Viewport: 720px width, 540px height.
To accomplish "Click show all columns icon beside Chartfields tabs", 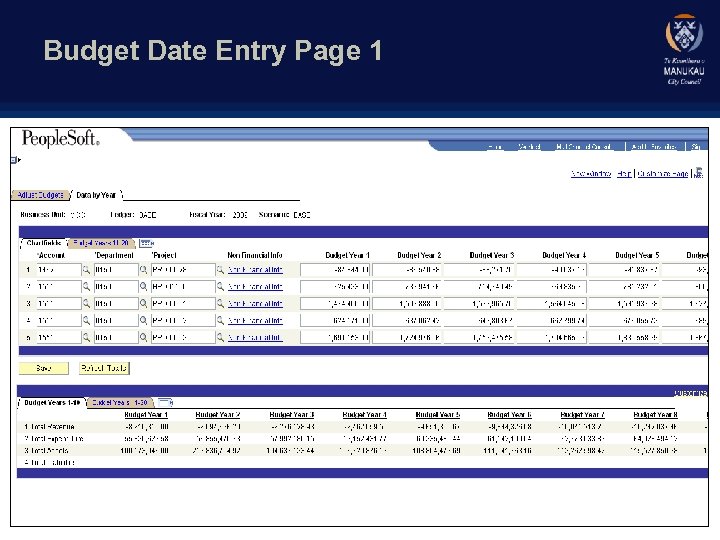I will 146,243.
